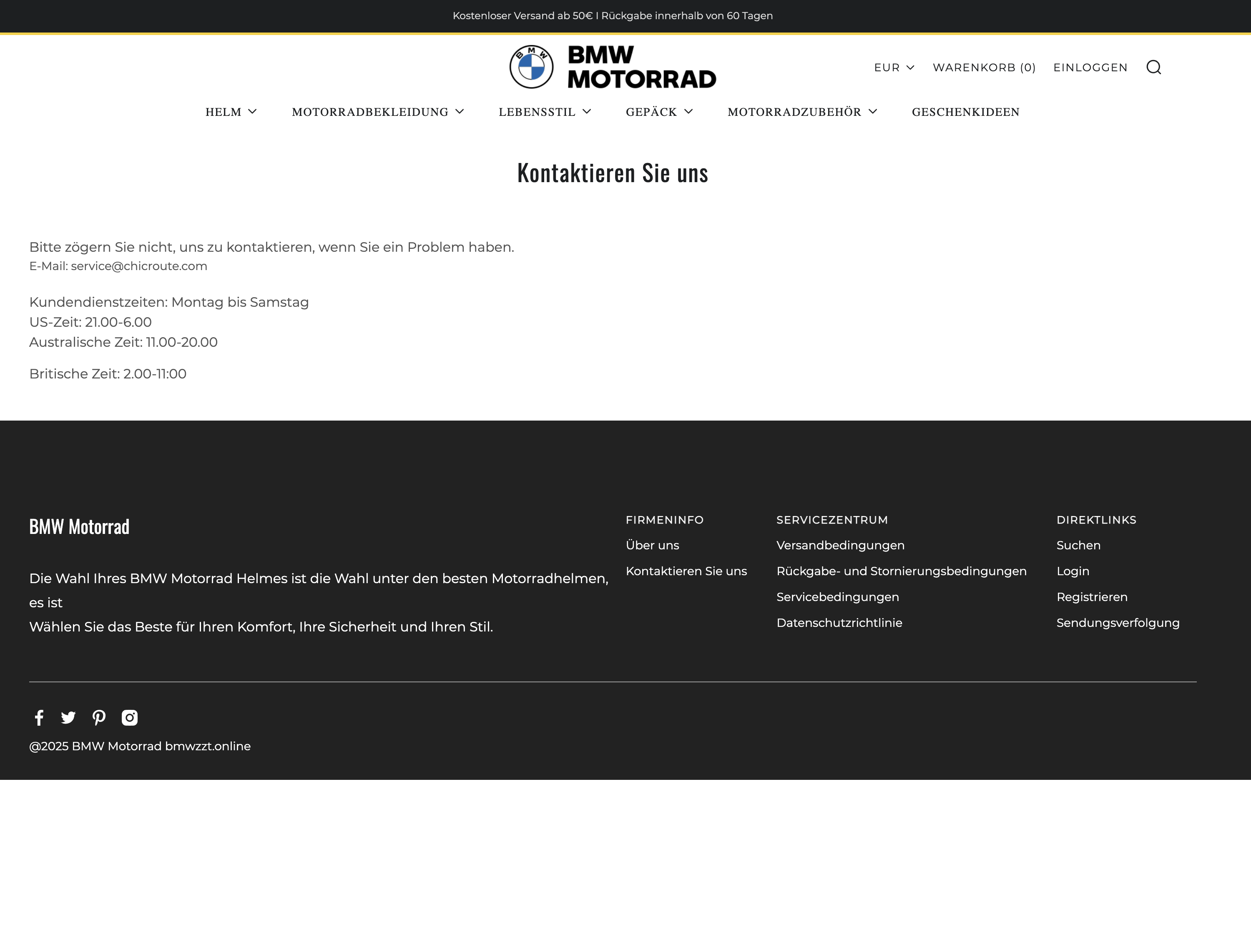
Task: Open the Twitter icon in the footer
Action: coord(68,717)
